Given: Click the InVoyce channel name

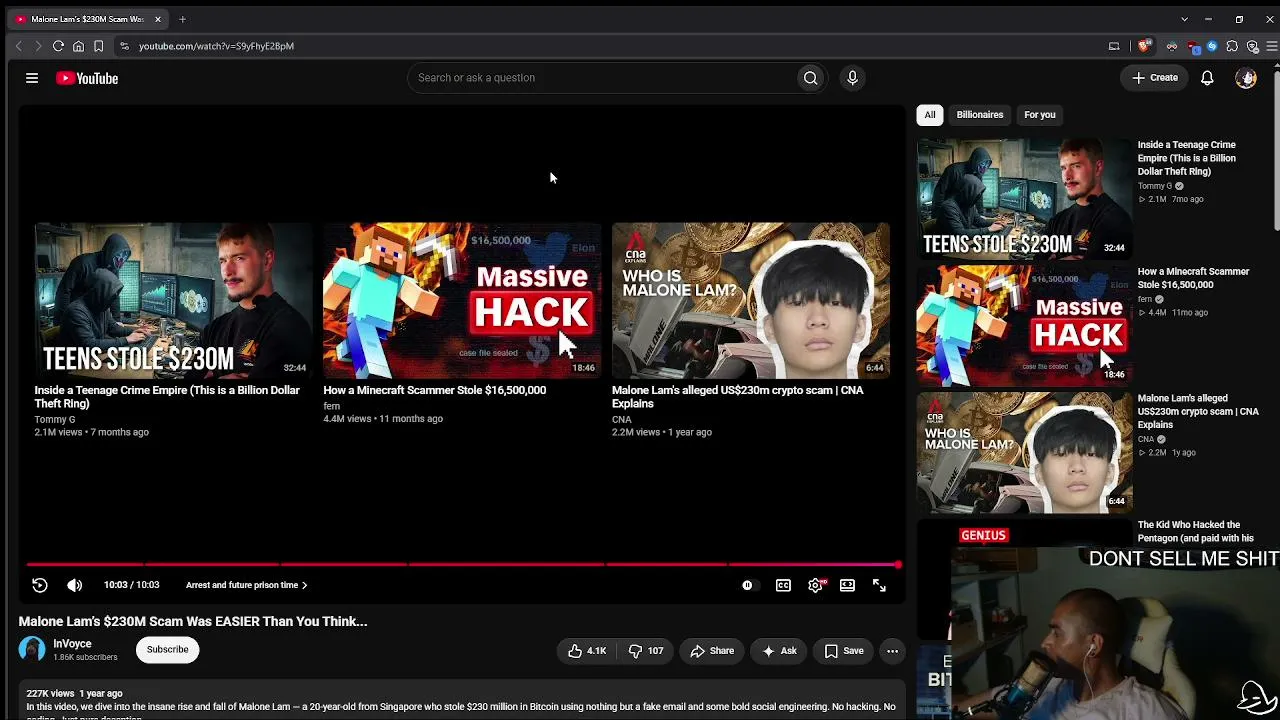Looking at the screenshot, I should tap(72, 644).
